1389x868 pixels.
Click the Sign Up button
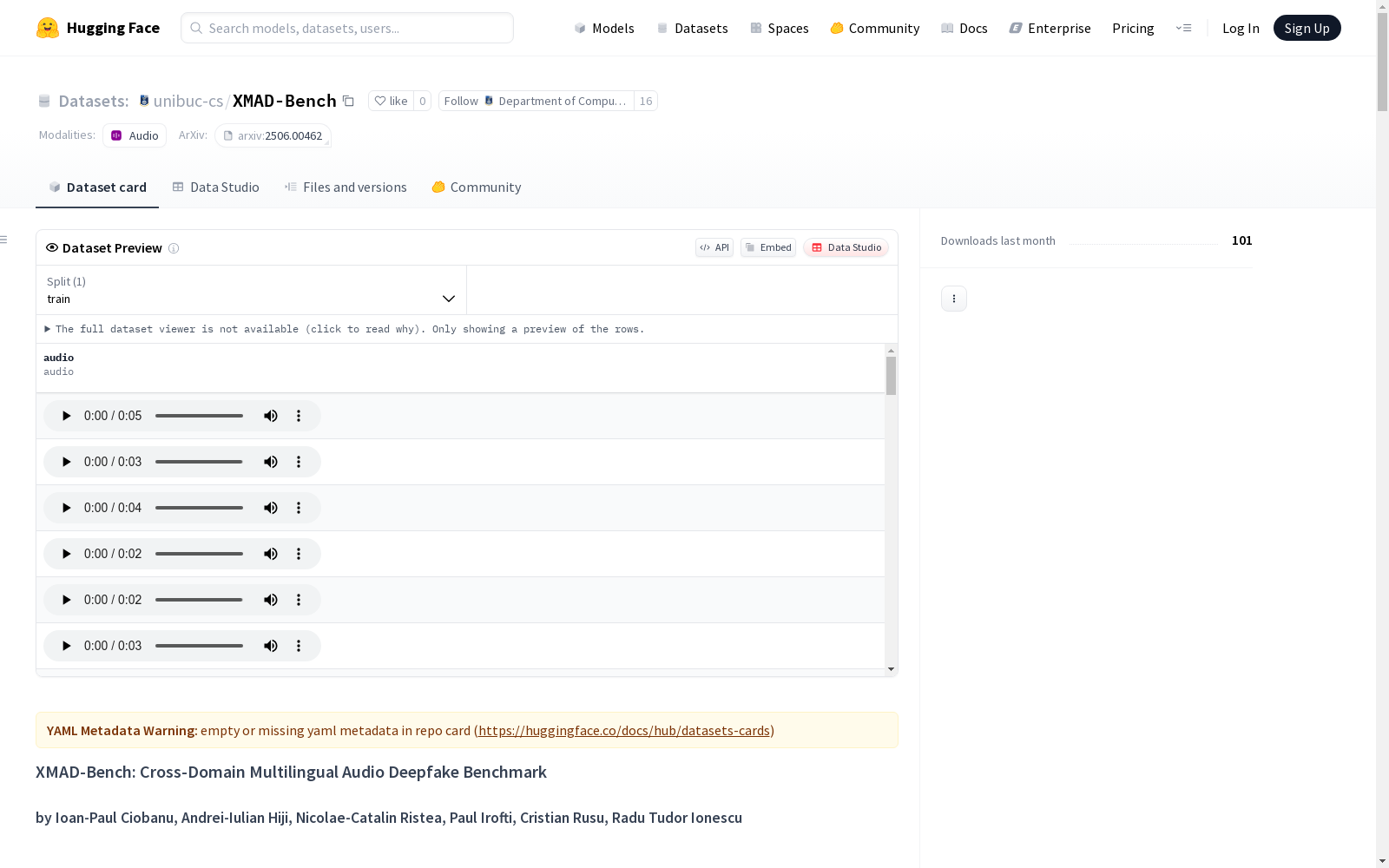point(1307,28)
